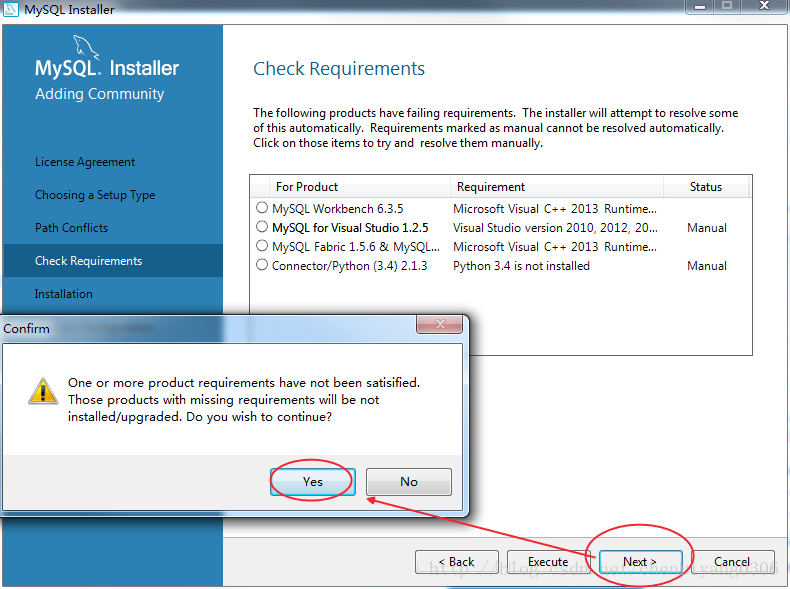Click the For Product column header
The height and width of the screenshot is (589, 790).
(x=360, y=187)
